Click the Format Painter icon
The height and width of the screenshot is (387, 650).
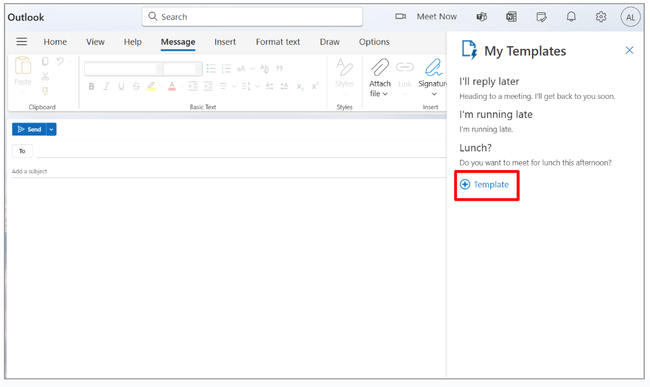(45, 91)
